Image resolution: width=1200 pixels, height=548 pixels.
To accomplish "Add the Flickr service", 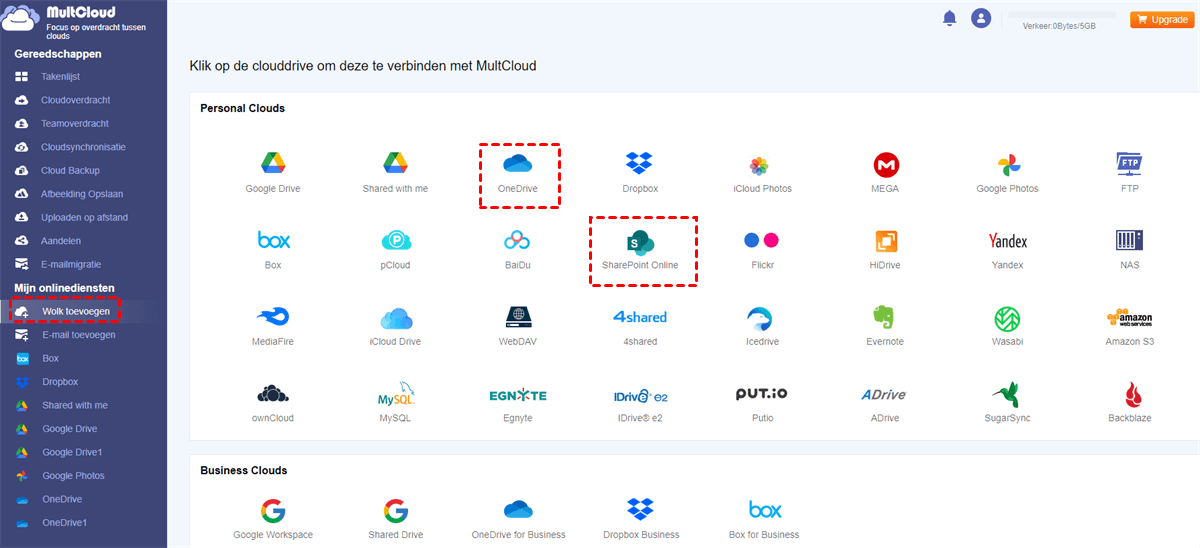I will (x=762, y=241).
